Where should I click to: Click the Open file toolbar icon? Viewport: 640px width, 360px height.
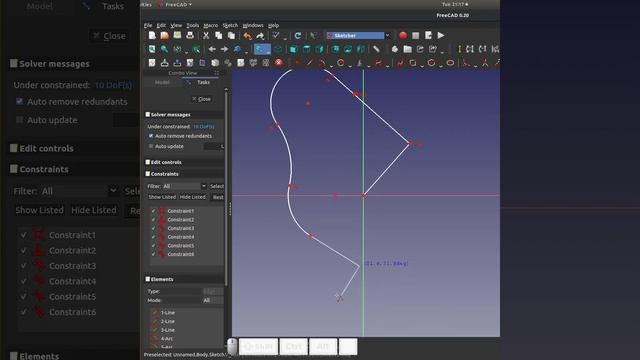coord(164,36)
